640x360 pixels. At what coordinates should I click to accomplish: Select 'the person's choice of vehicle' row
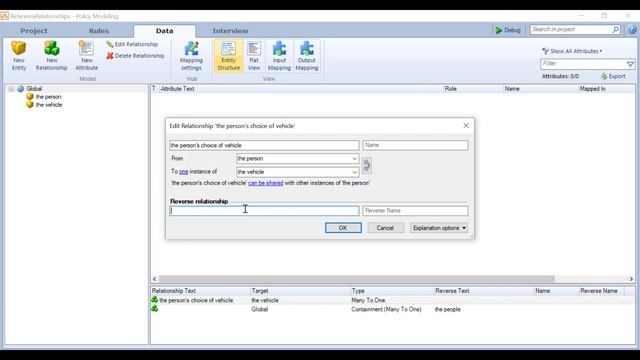coord(393,300)
